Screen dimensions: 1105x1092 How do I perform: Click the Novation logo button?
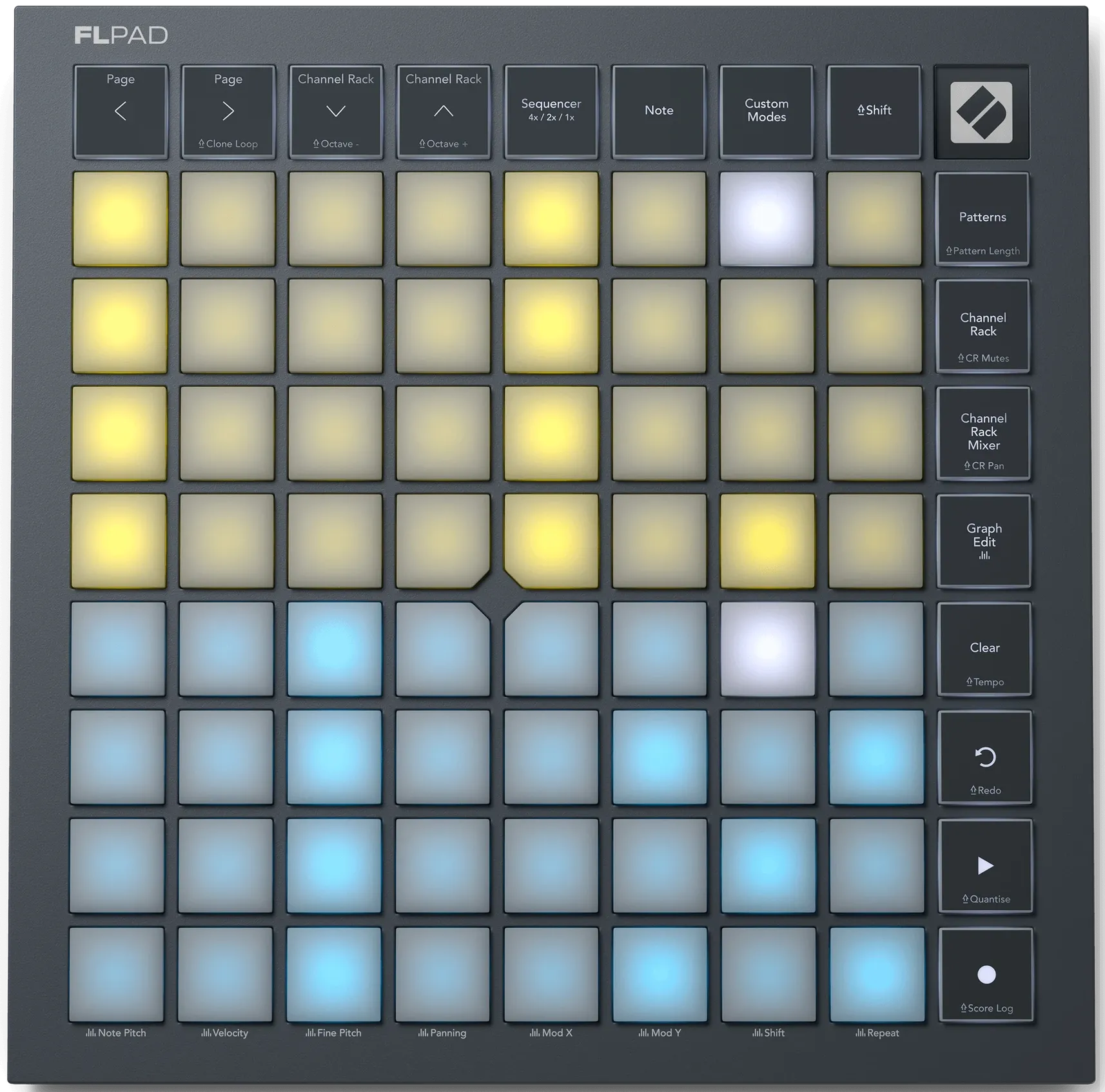[982, 112]
